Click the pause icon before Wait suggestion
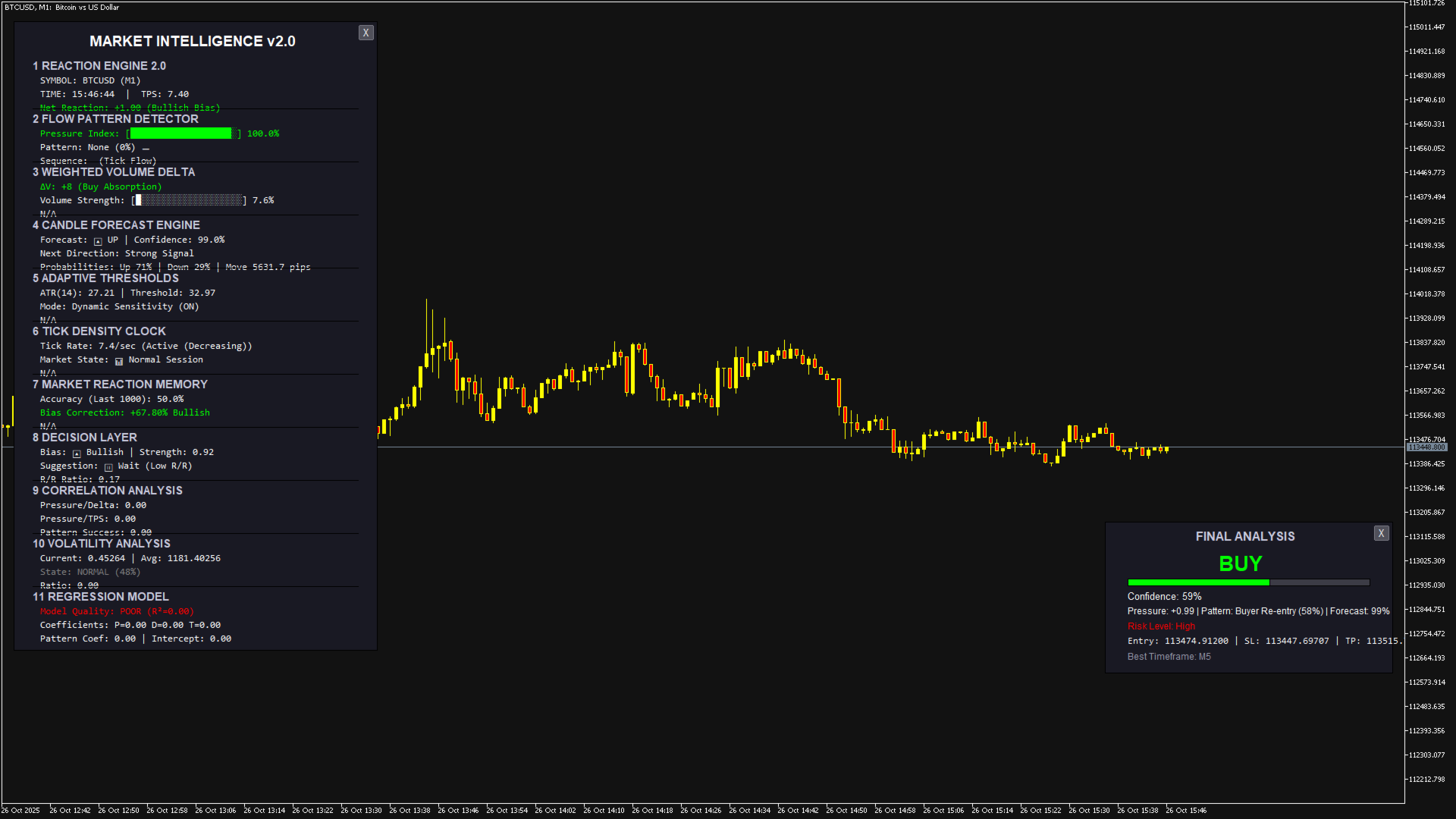Screen dimensions: 1456x819 108,467
